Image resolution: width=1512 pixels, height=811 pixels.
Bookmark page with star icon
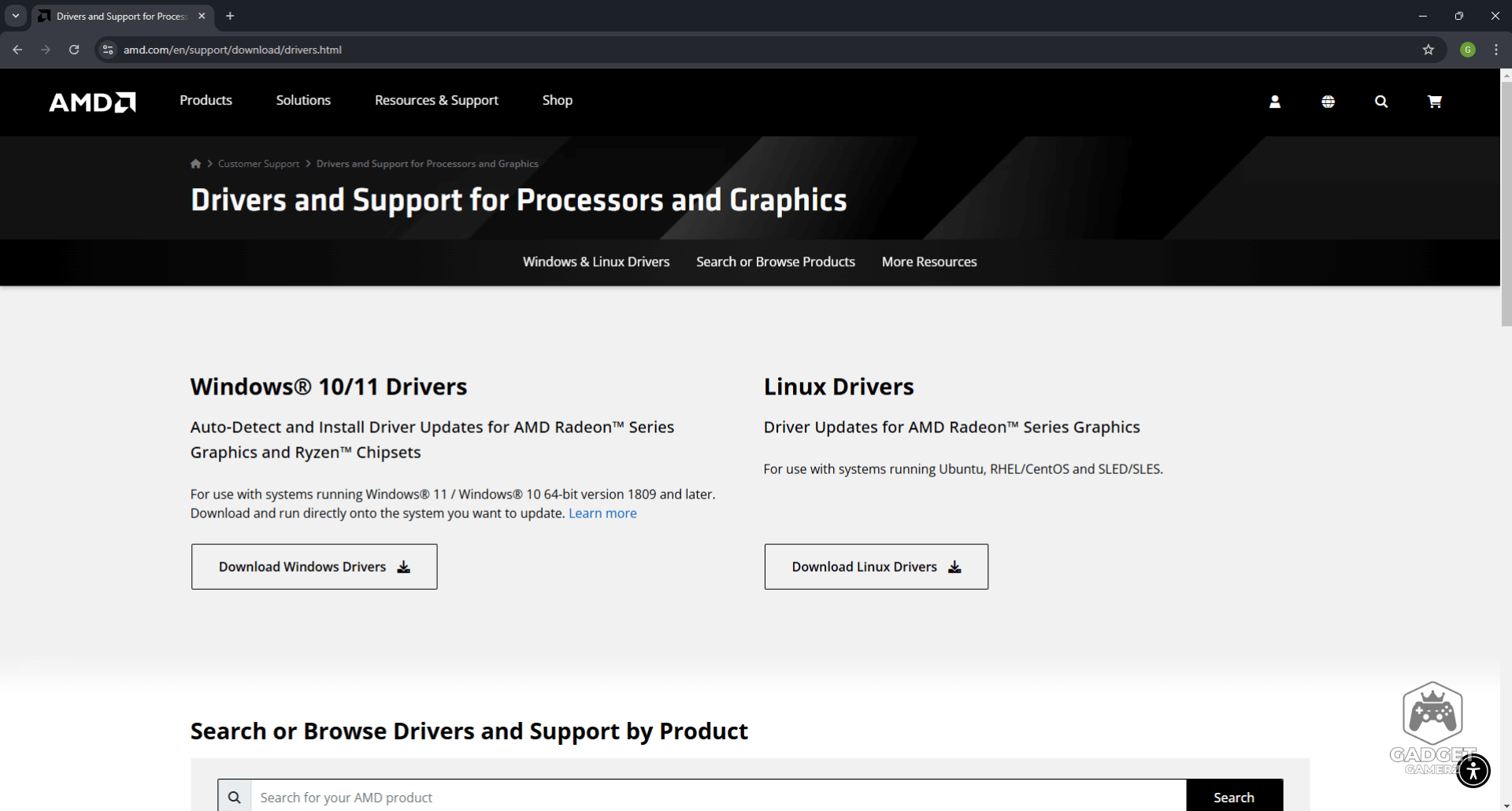[x=1429, y=50]
